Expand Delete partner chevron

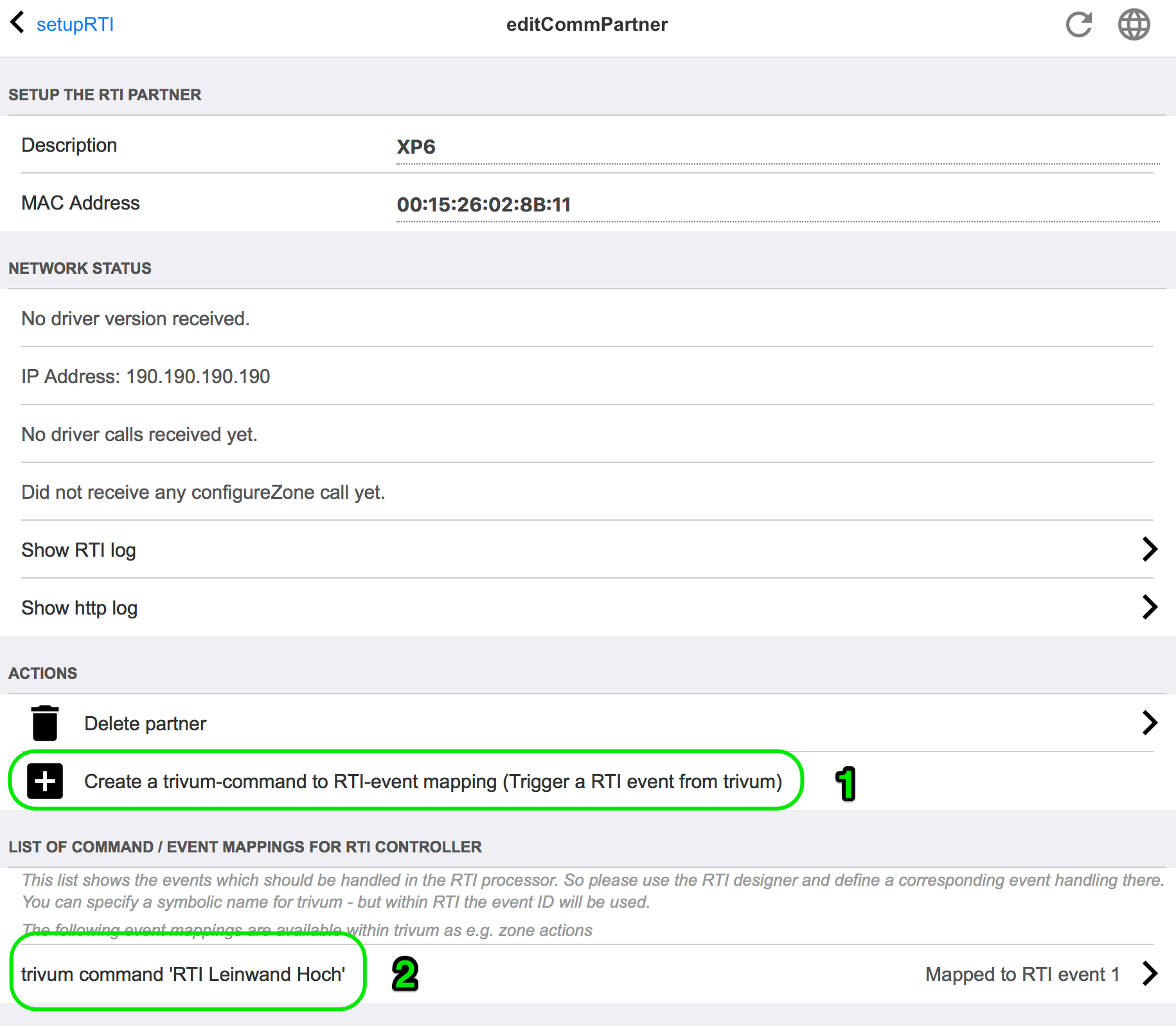(x=1150, y=723)
